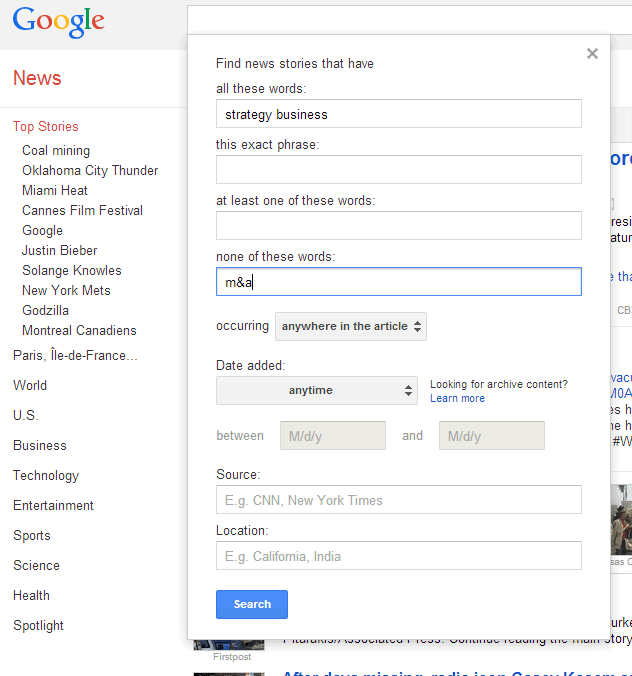Select the Paris, Île-de-France section

pos(75,355)
